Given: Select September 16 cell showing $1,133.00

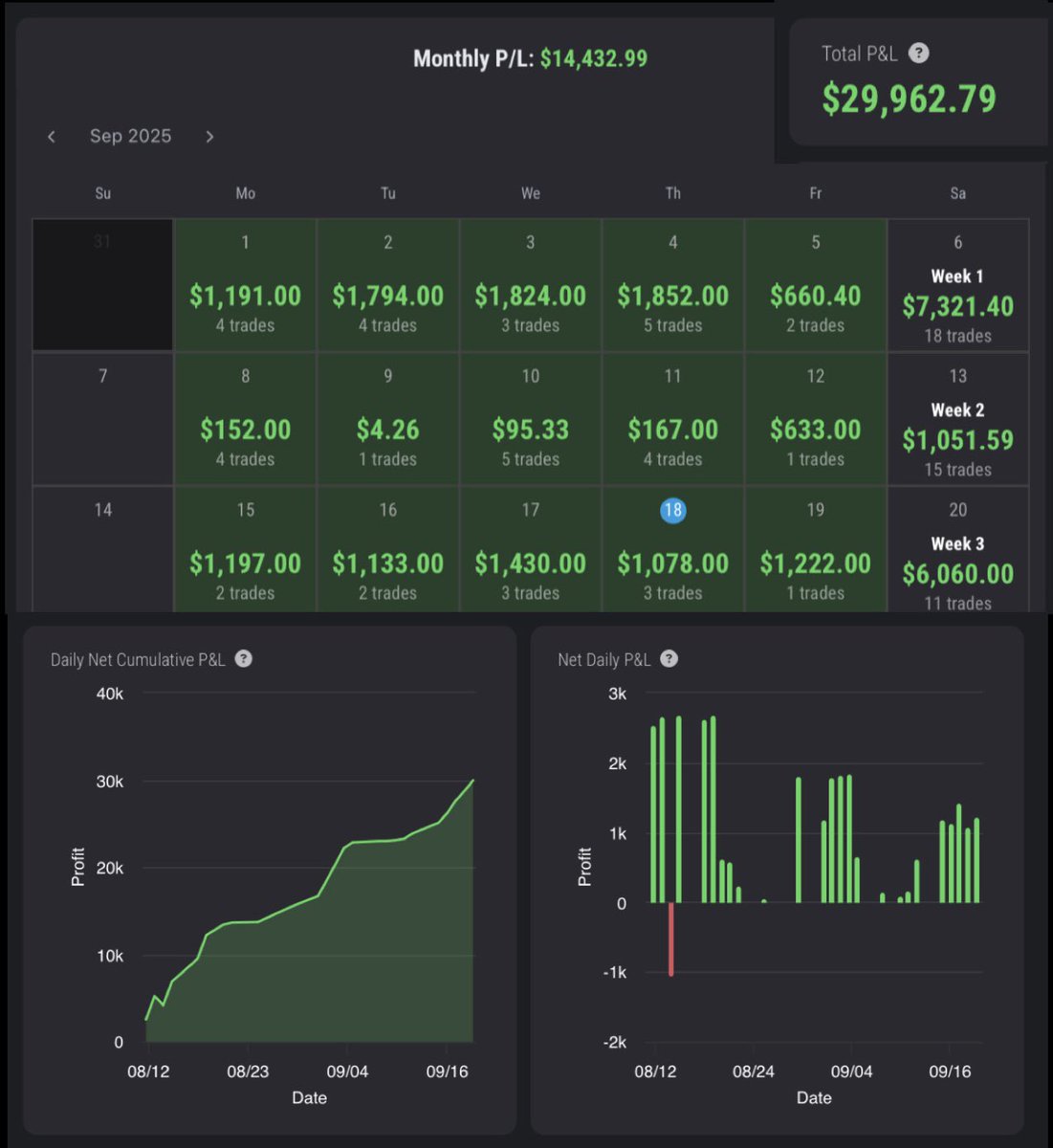Looking at the screenshot, I should (x=388, y=549).
